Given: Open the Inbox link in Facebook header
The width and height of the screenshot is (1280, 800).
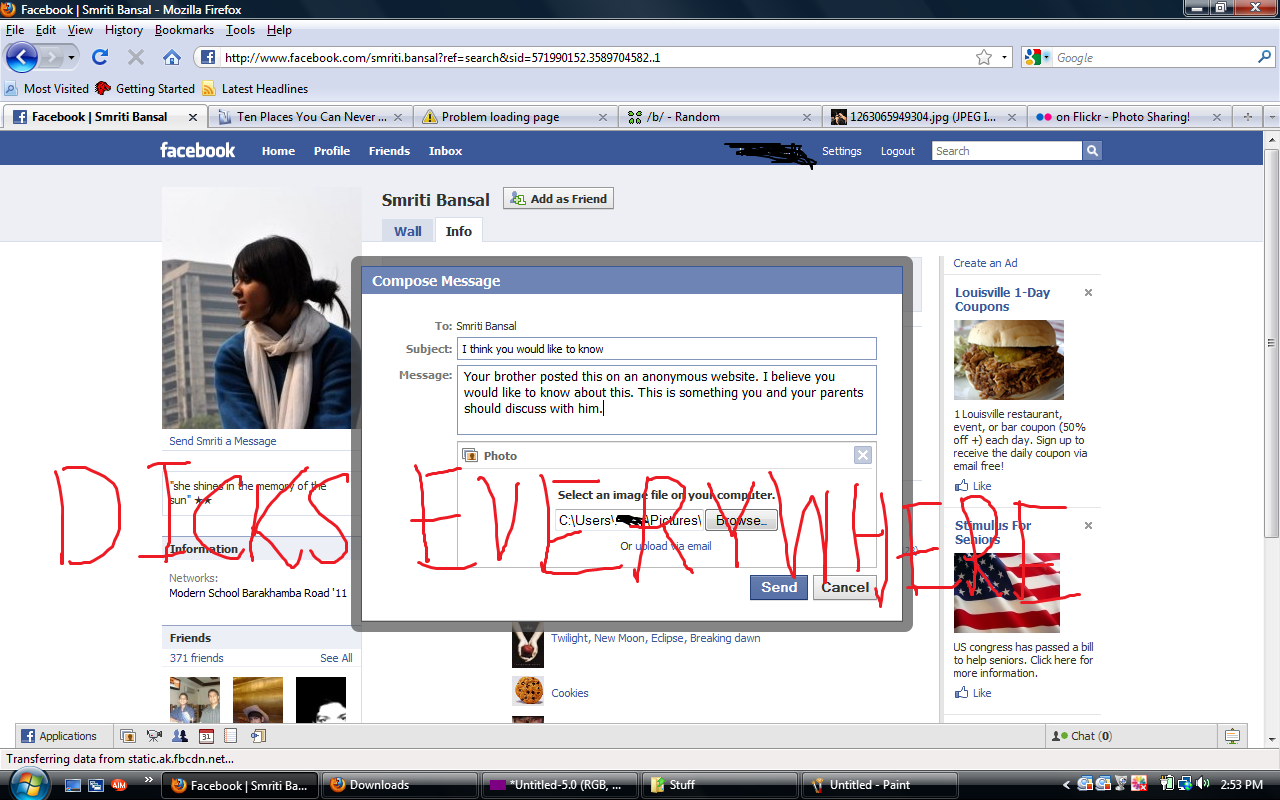Looking at the screenshot, I should point(446,151).
